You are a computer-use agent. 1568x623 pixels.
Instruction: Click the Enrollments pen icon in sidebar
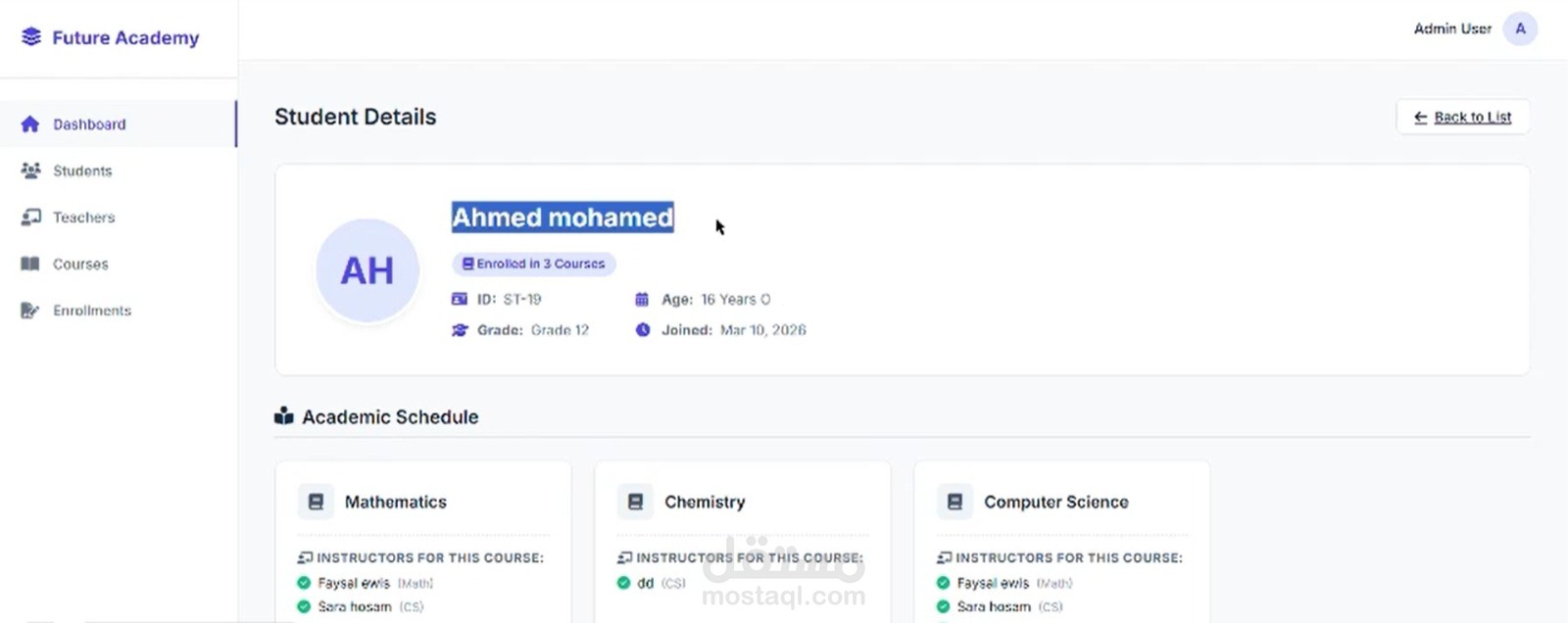(30, 311)
